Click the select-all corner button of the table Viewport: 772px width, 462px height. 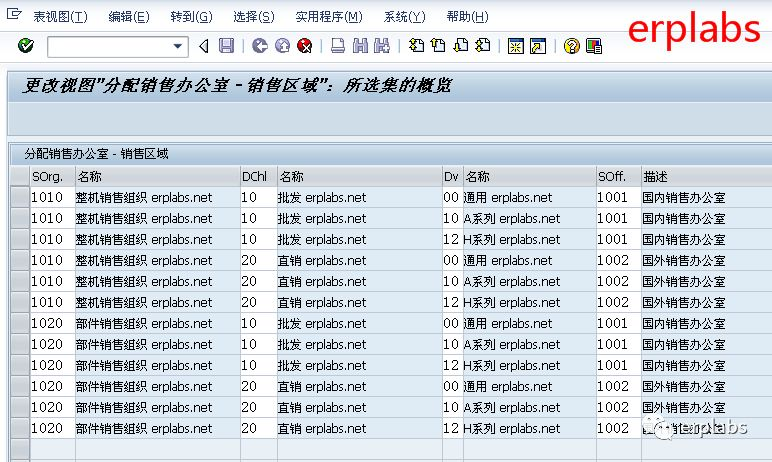tap(20, 176)
